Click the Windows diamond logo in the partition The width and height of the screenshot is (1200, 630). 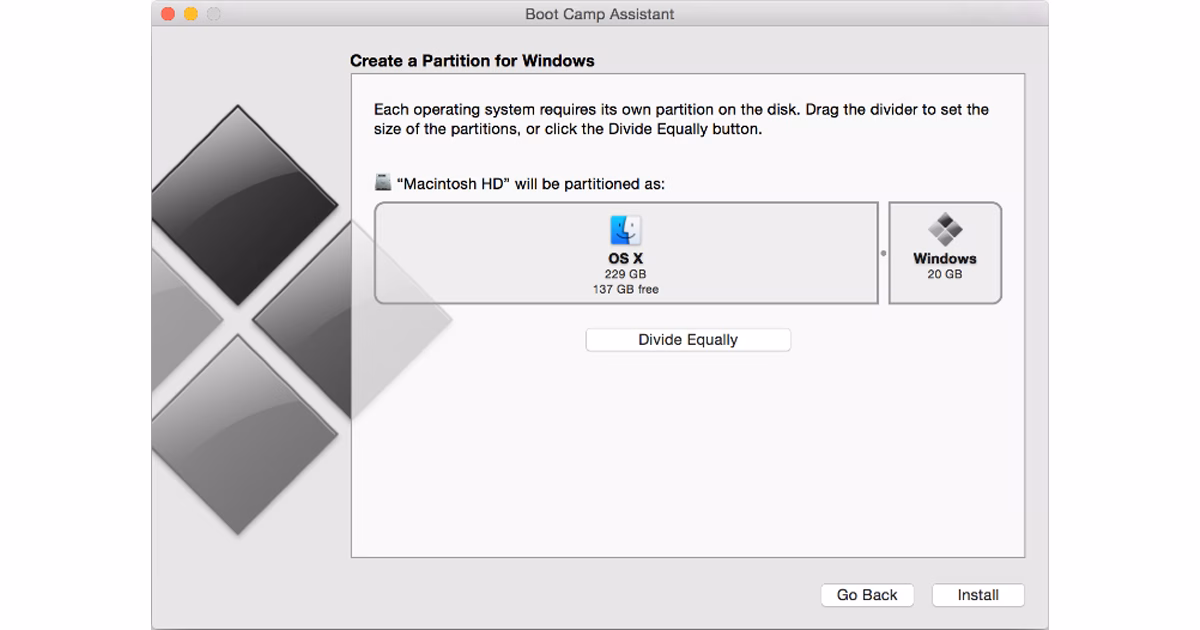click(945, 229)
